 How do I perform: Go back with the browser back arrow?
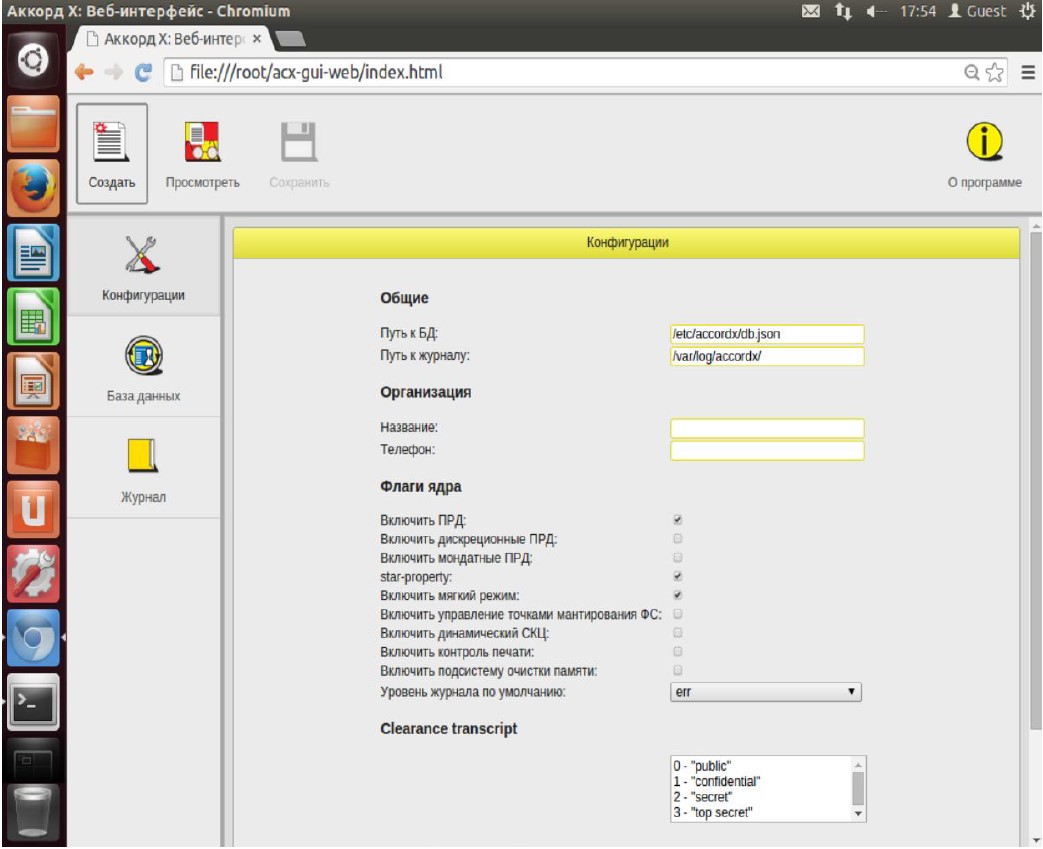[x=84, y=72]
